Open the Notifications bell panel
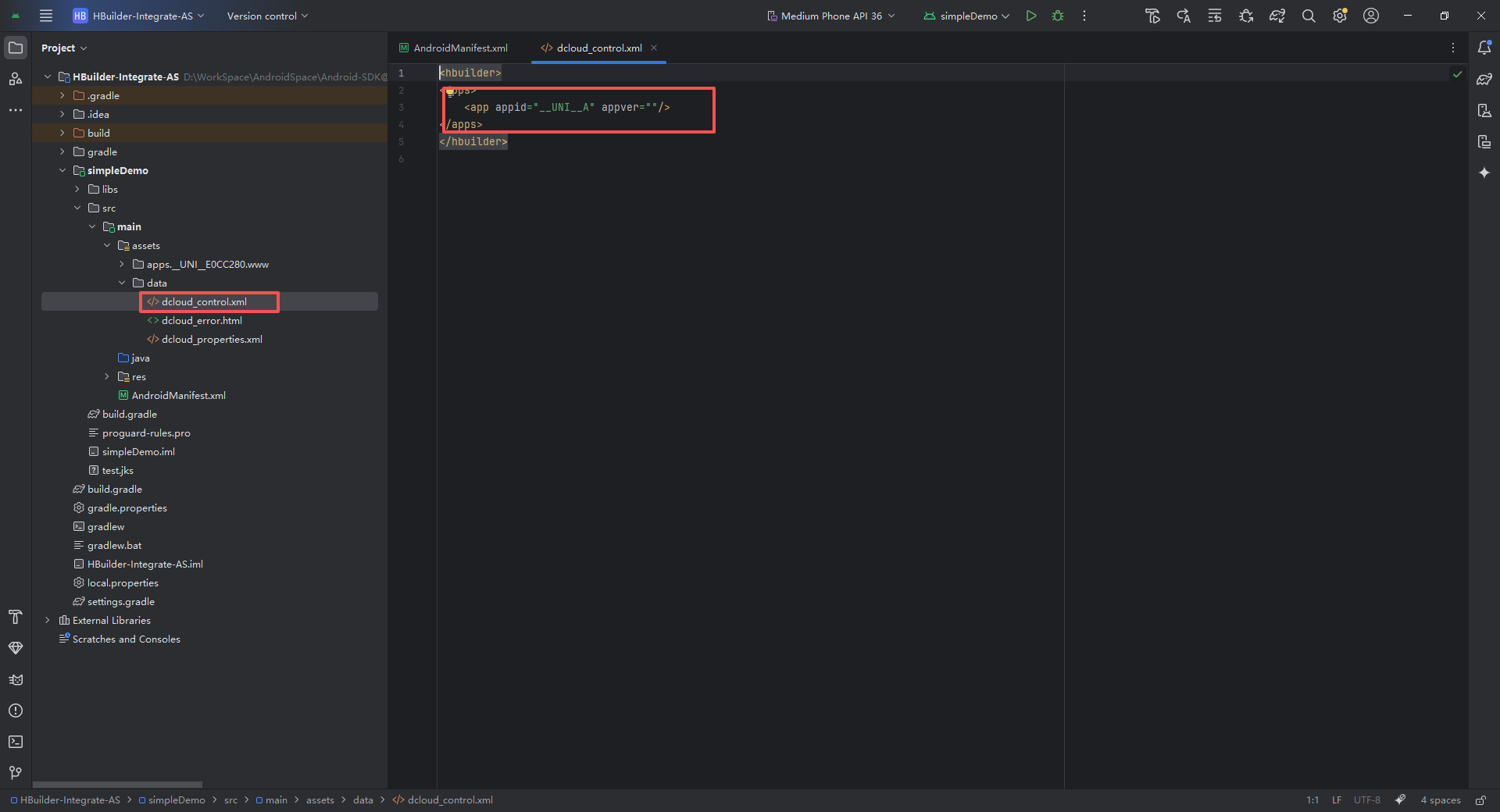The width and height of the screenshot is (1500, 812). pos(1484,48)
